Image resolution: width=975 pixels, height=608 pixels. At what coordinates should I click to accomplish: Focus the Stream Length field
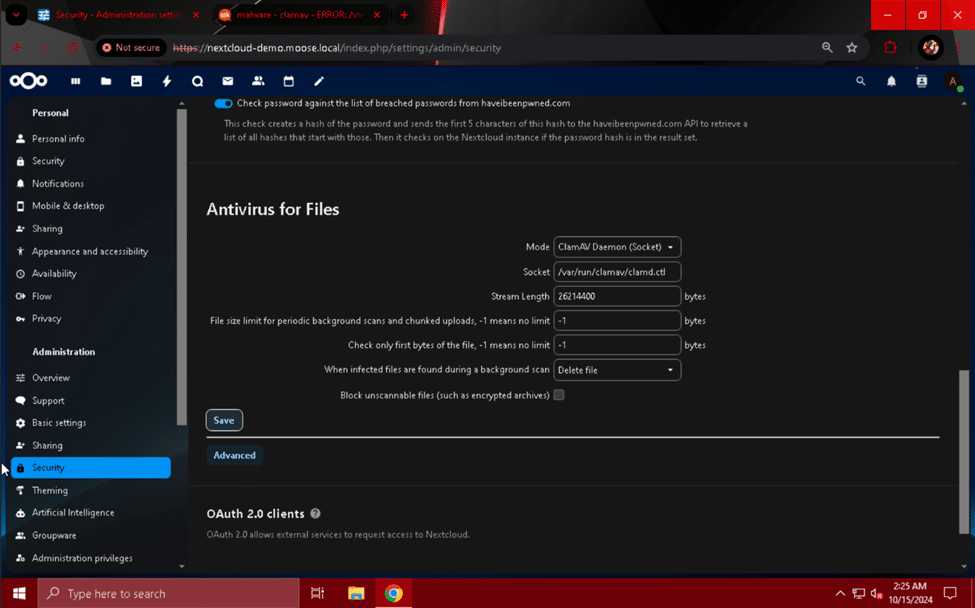(x=617, y=296)
